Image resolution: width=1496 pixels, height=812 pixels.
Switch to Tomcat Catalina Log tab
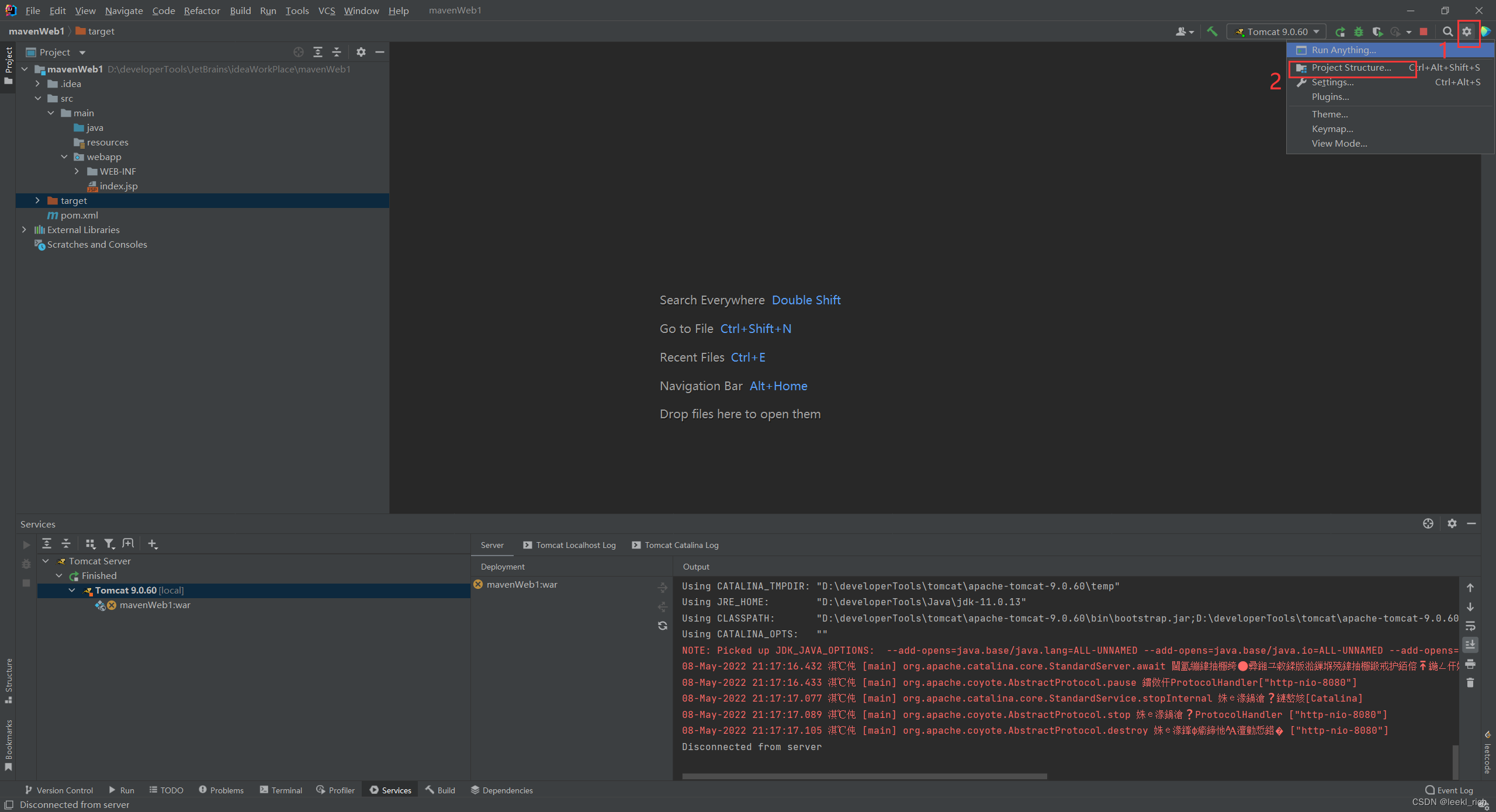pyautogui.click(x=676, y=545)
